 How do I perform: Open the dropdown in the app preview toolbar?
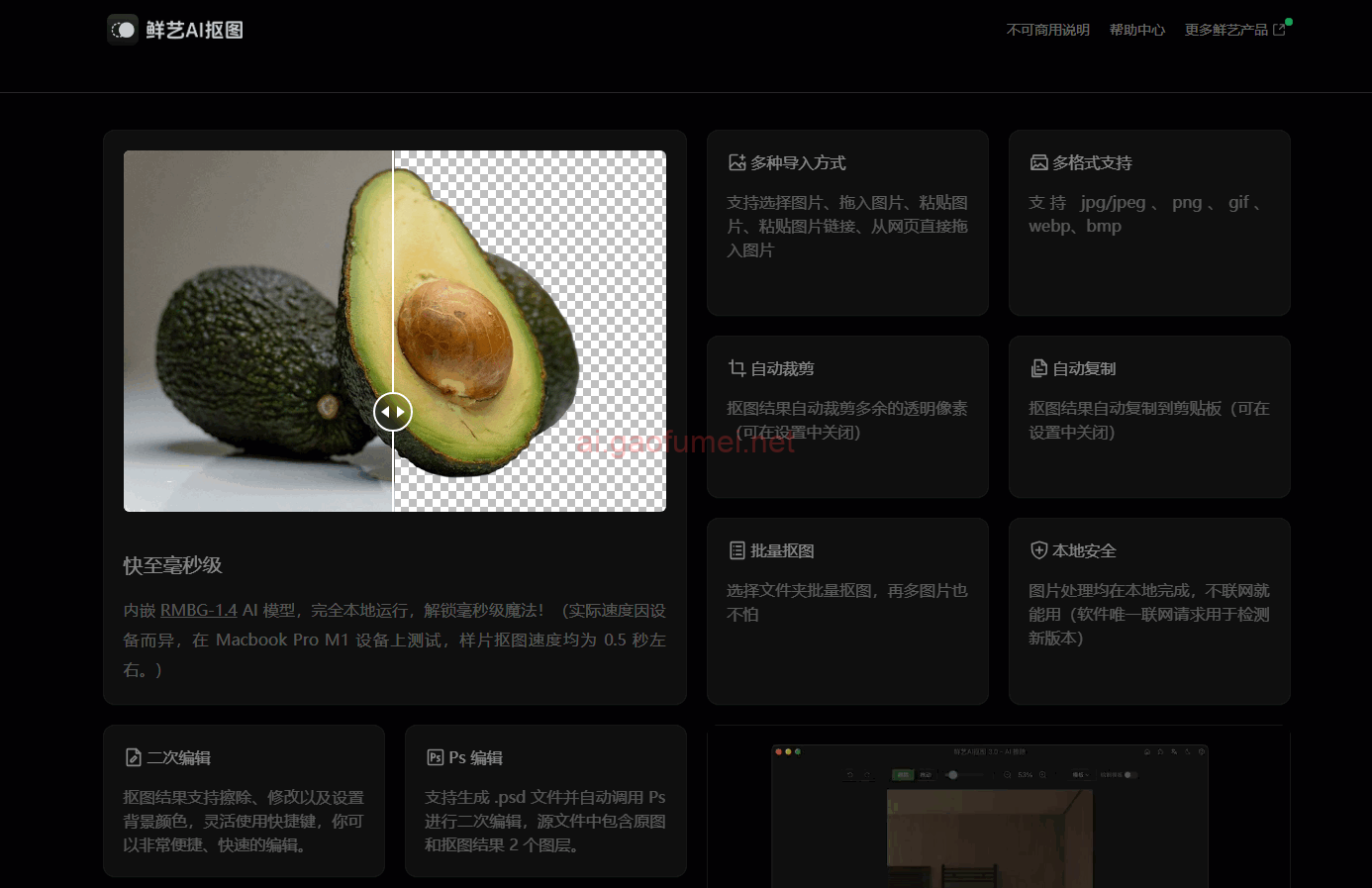[x=1079, y=775]
